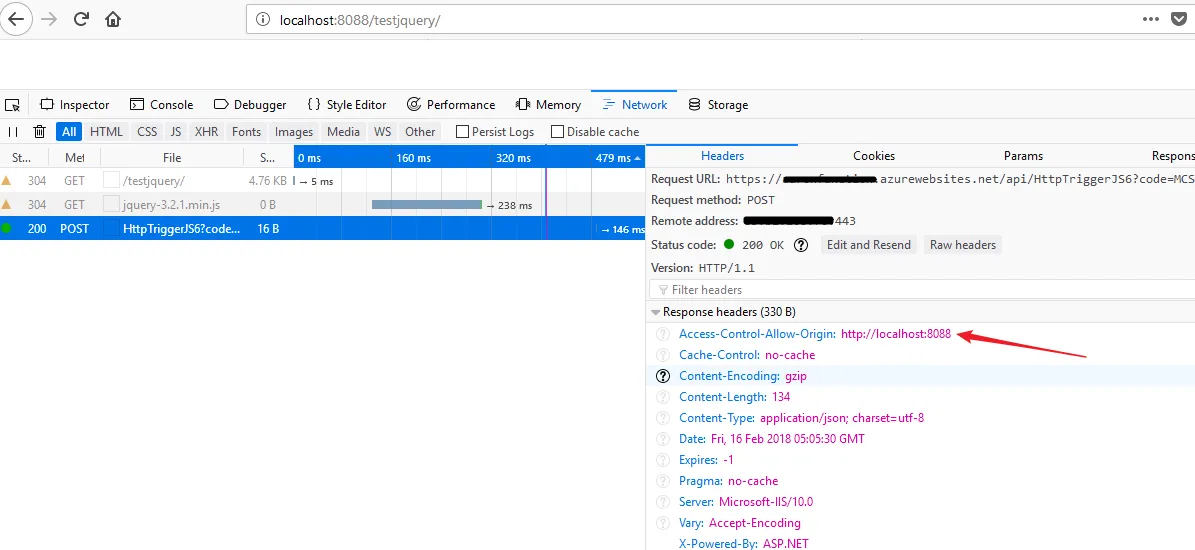Enable Disable cache checkbox

[557, 132]
